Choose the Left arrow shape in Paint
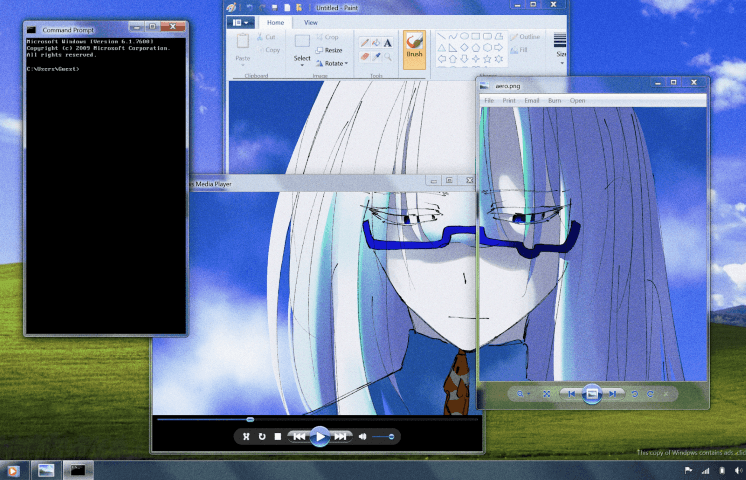The image size is (746, 480). pyautogui.click(x=442, y=59)
